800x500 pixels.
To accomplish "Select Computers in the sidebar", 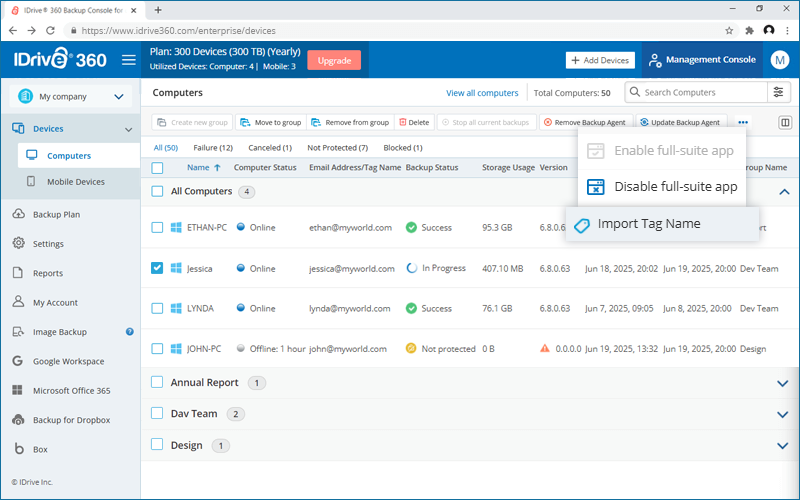I will 79,156.
